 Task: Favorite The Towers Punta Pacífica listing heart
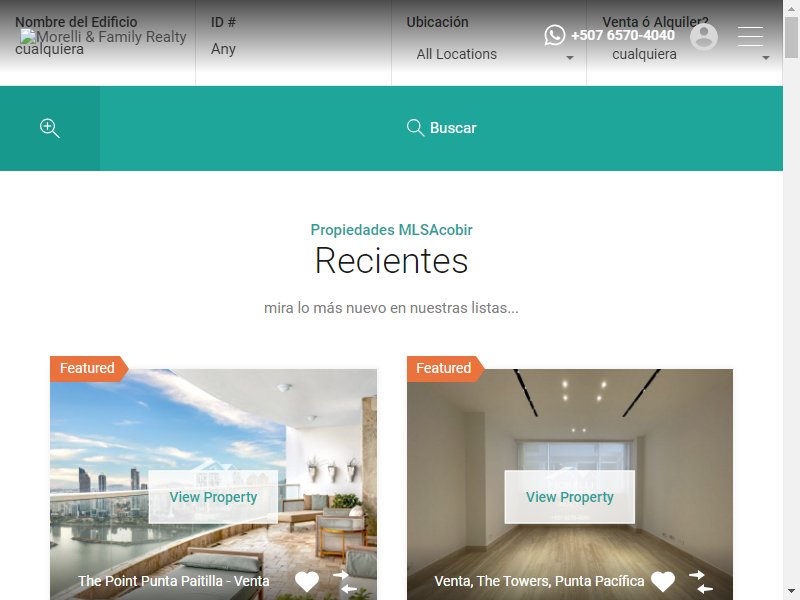[x=663, y=581]
